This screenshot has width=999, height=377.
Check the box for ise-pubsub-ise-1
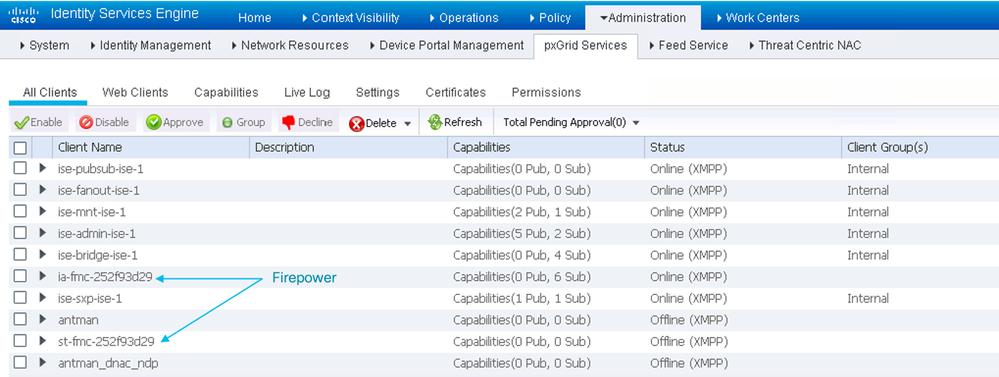20,169
